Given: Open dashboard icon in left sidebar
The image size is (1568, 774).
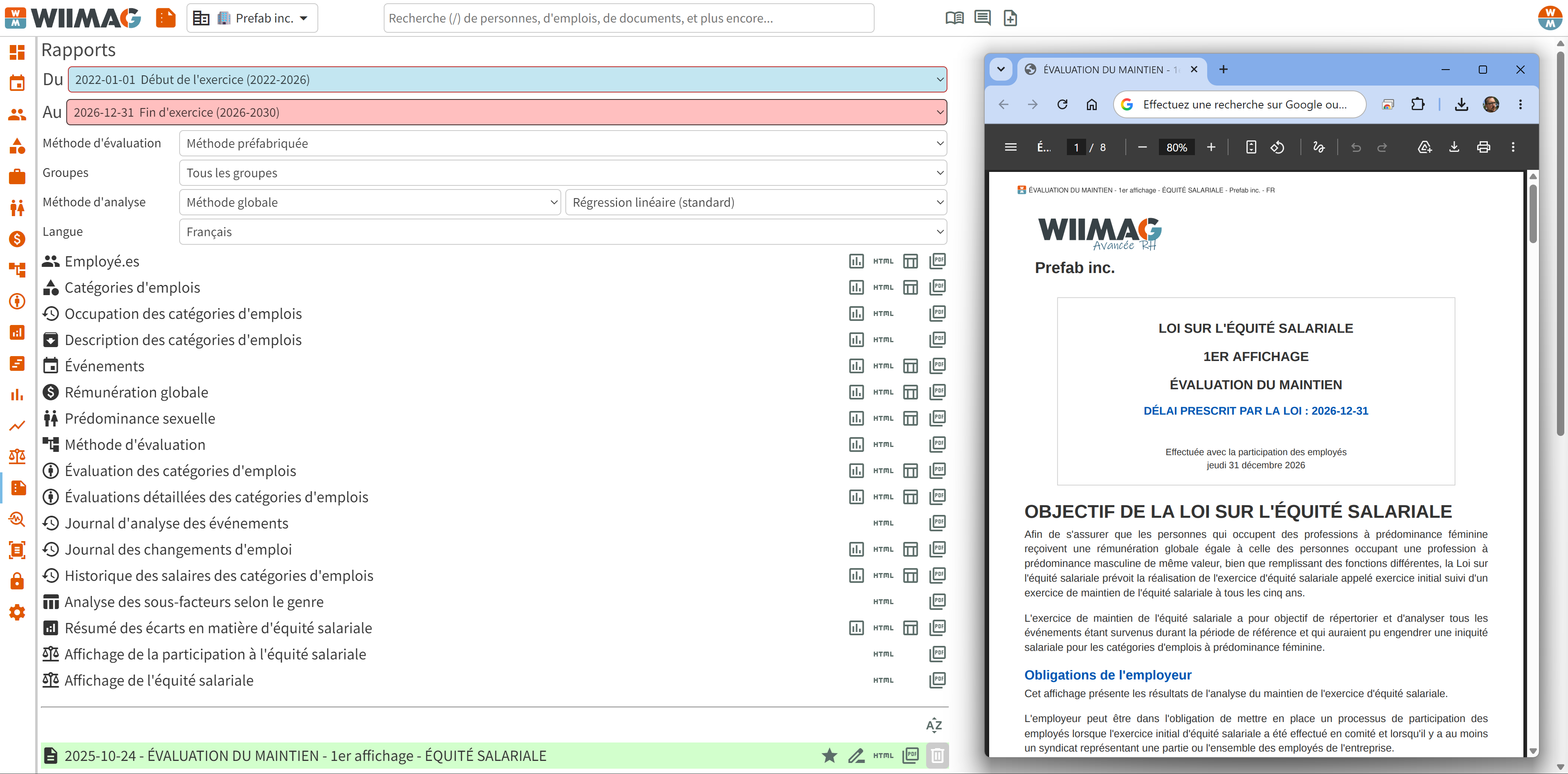Looking at the screenshot, I should pos(17,52).
